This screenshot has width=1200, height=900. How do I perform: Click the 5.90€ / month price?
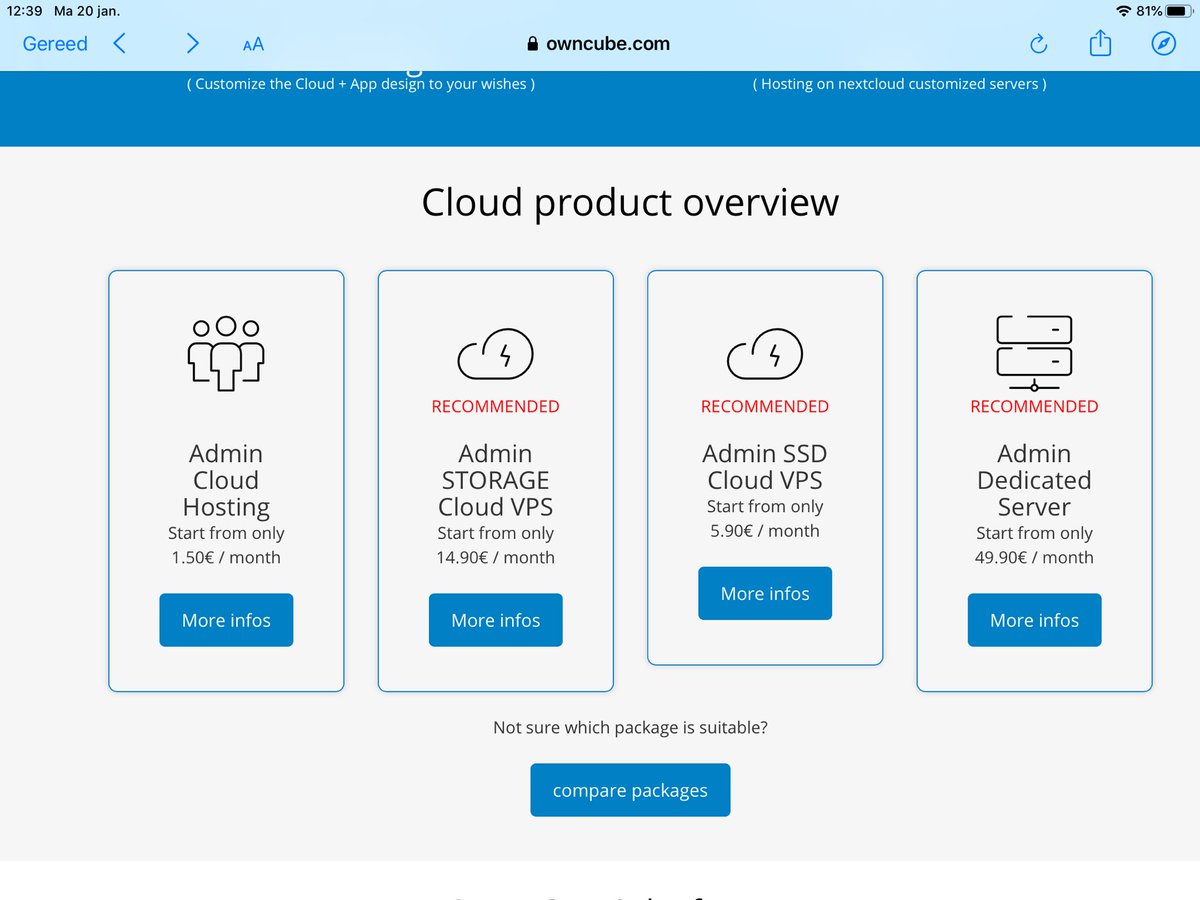[x=765, y=531]
